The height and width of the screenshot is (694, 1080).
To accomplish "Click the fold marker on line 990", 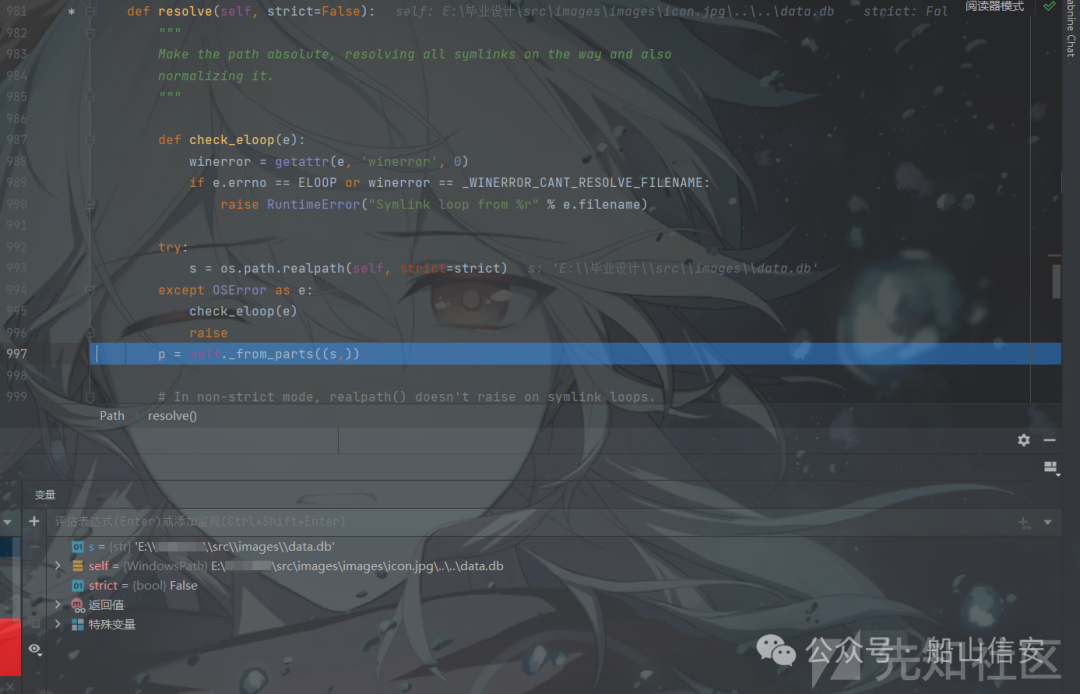I will 90,204.
